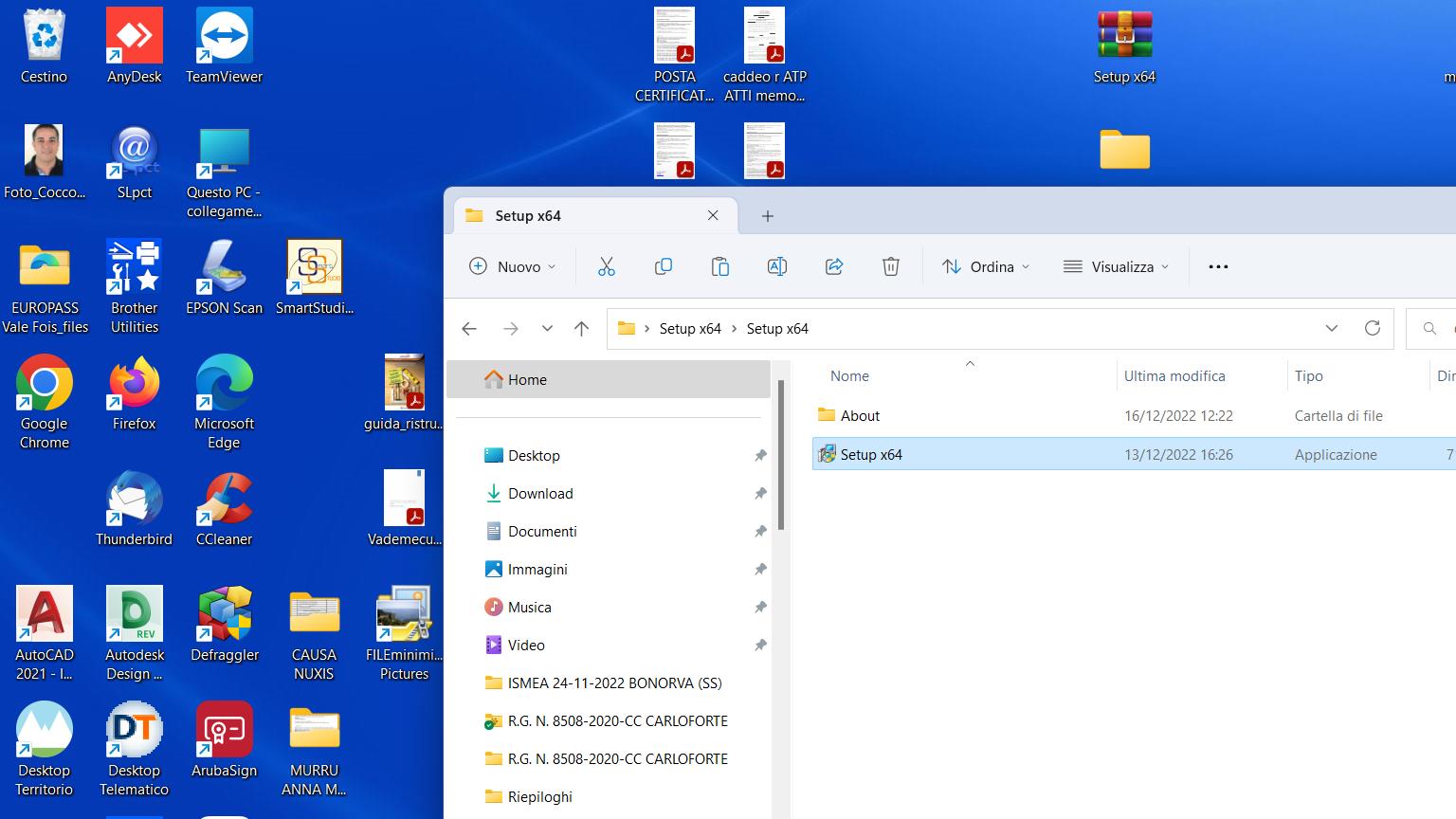The height and width of the screenshot is (819, 1456).
Task: Expand the Ordina sort menu
Action: click(986, 267)
